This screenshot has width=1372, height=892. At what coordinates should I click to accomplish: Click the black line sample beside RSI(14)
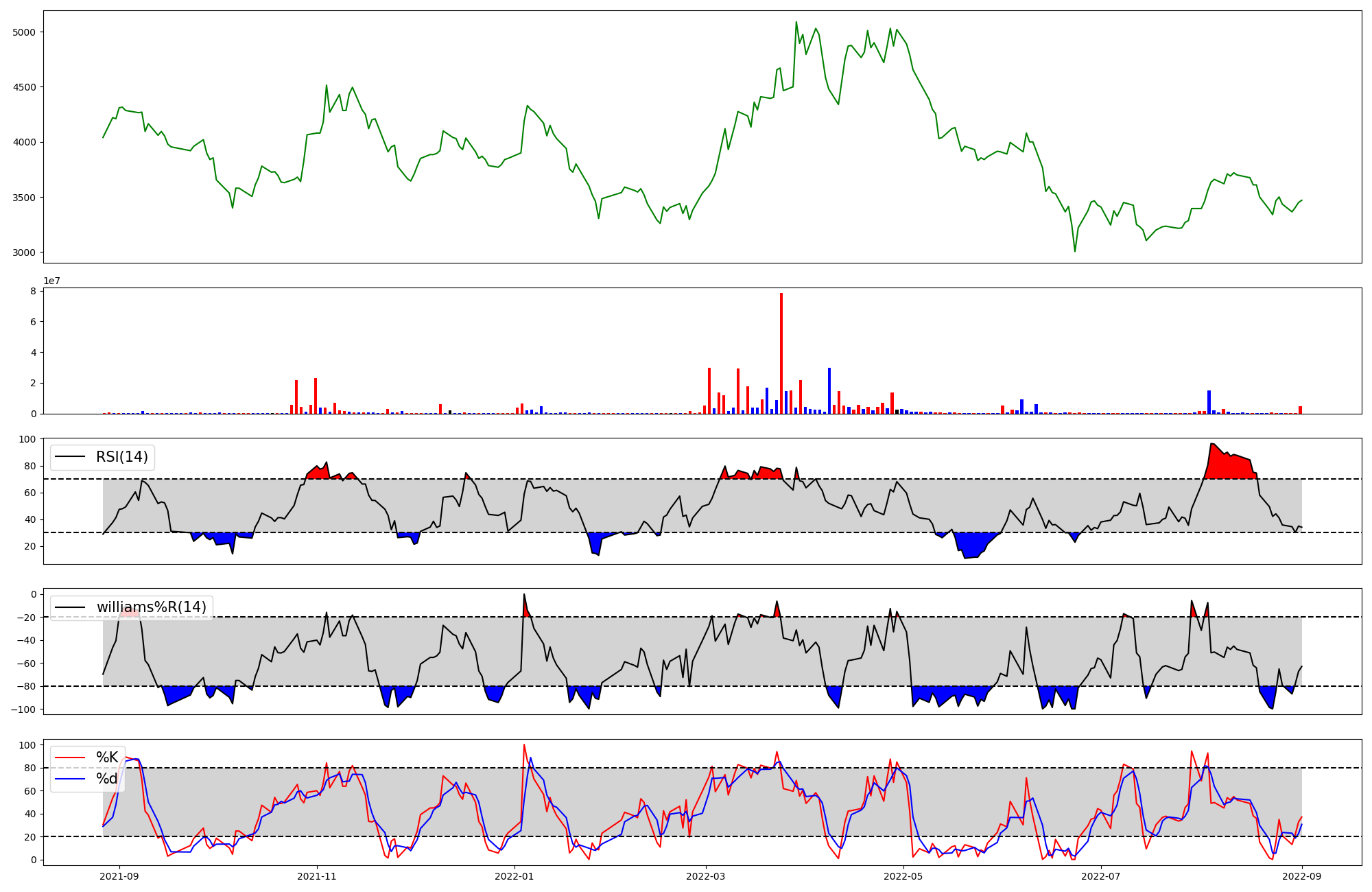pyautogui.click(x=69, y=457)
